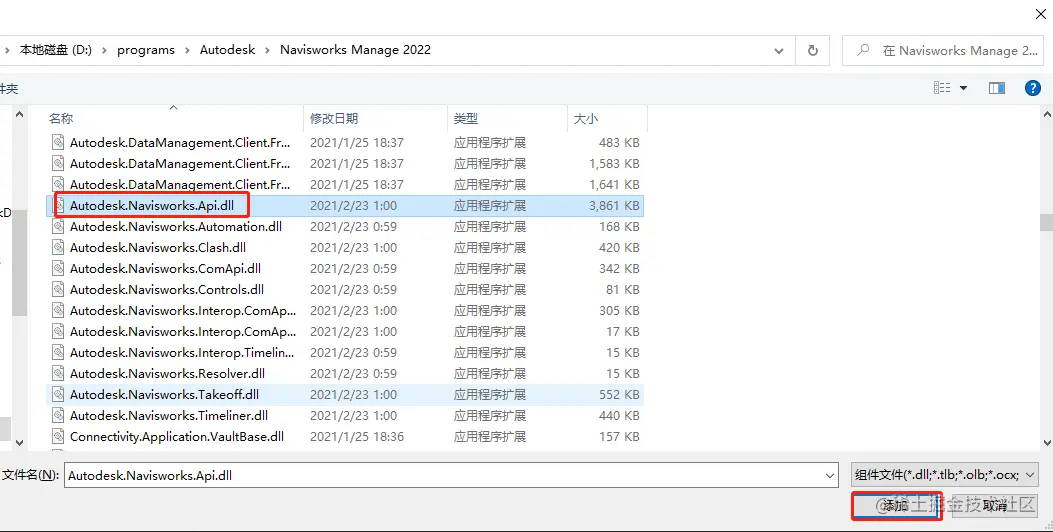Select Autodesk.Navisworks.Resolver.dll file name
Image resolution: width=1053 pixels, height=532 pixels.
tap(167, 373)
